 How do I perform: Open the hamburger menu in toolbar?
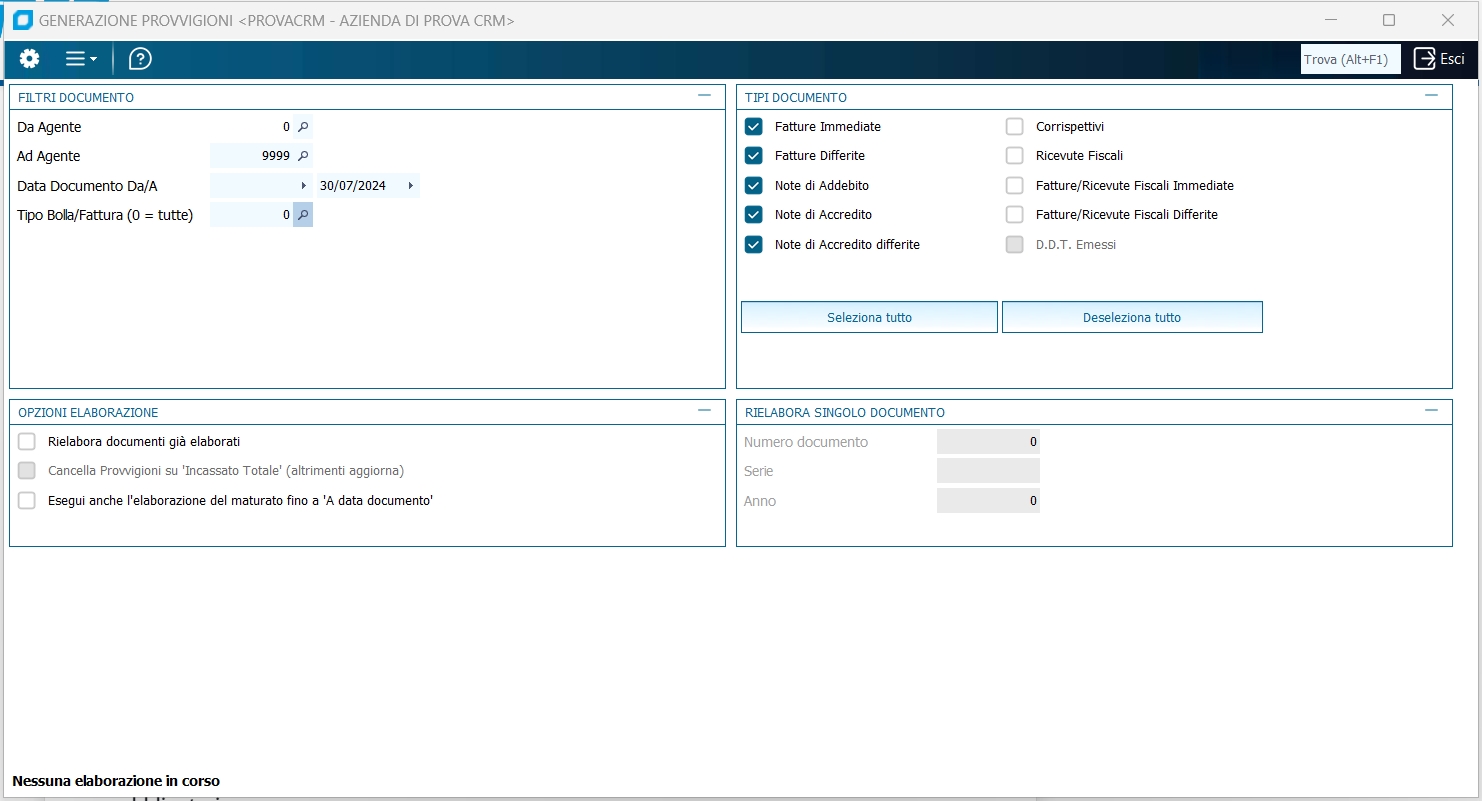click(80, 59)
